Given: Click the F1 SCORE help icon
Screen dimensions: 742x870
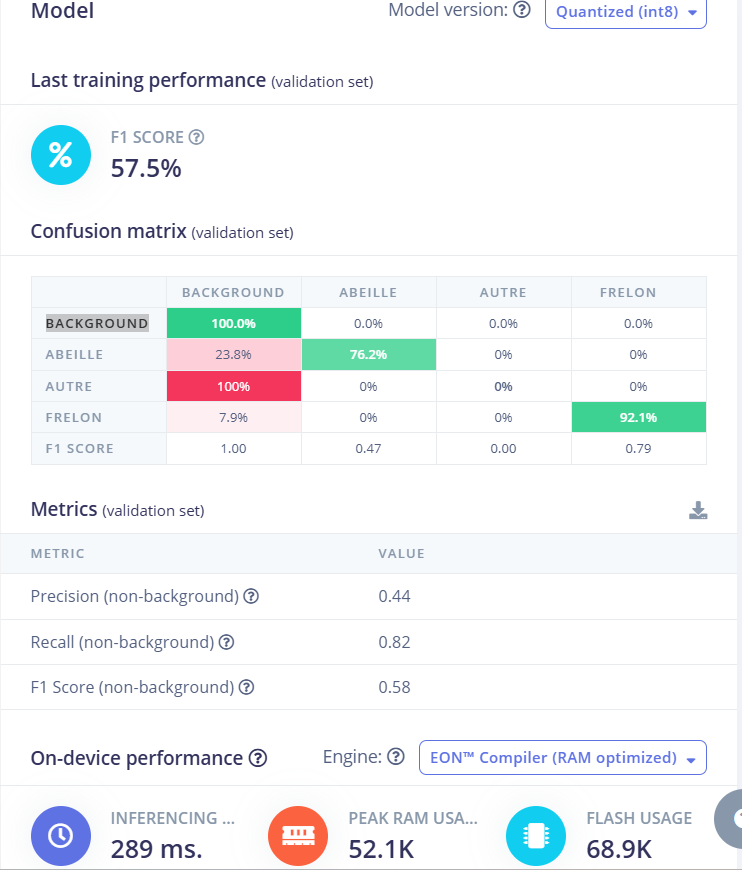Looking at the screenshot, I should (x=197, y=138).
